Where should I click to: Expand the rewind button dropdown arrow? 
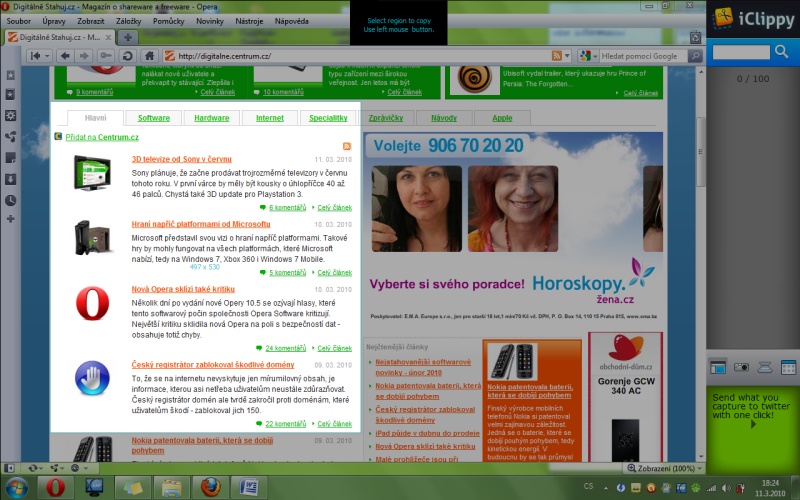coord(47,56)
